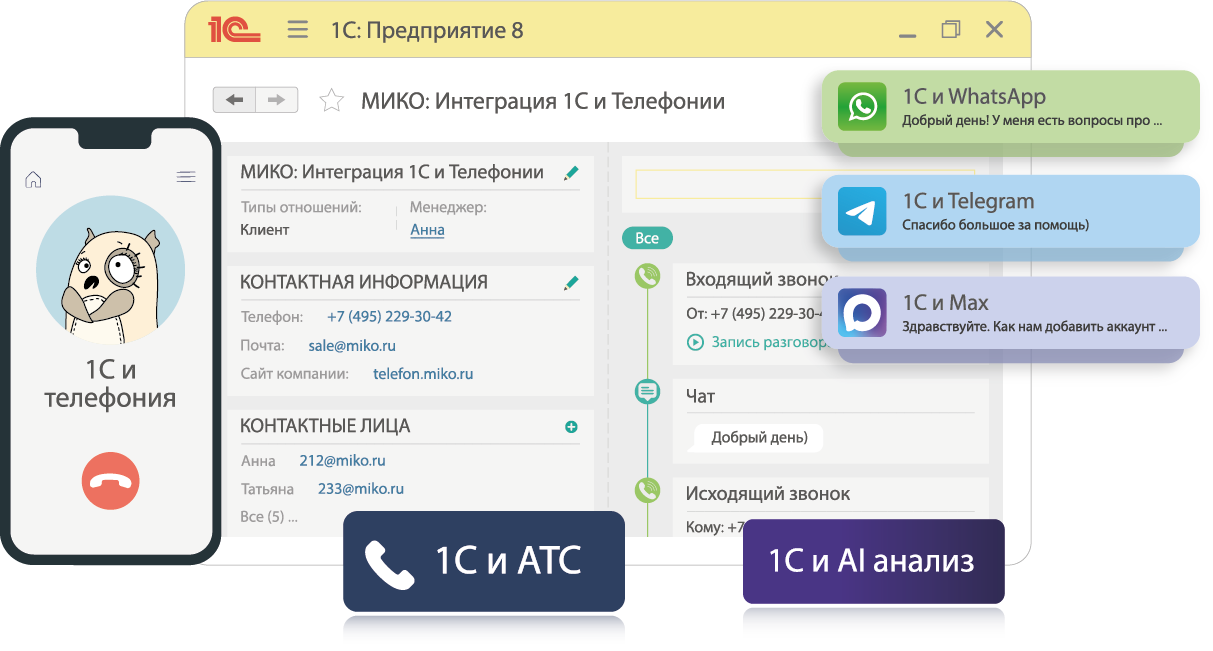
Task: Click the 1C logo in the title bar
Action: [x=236, y=28]
